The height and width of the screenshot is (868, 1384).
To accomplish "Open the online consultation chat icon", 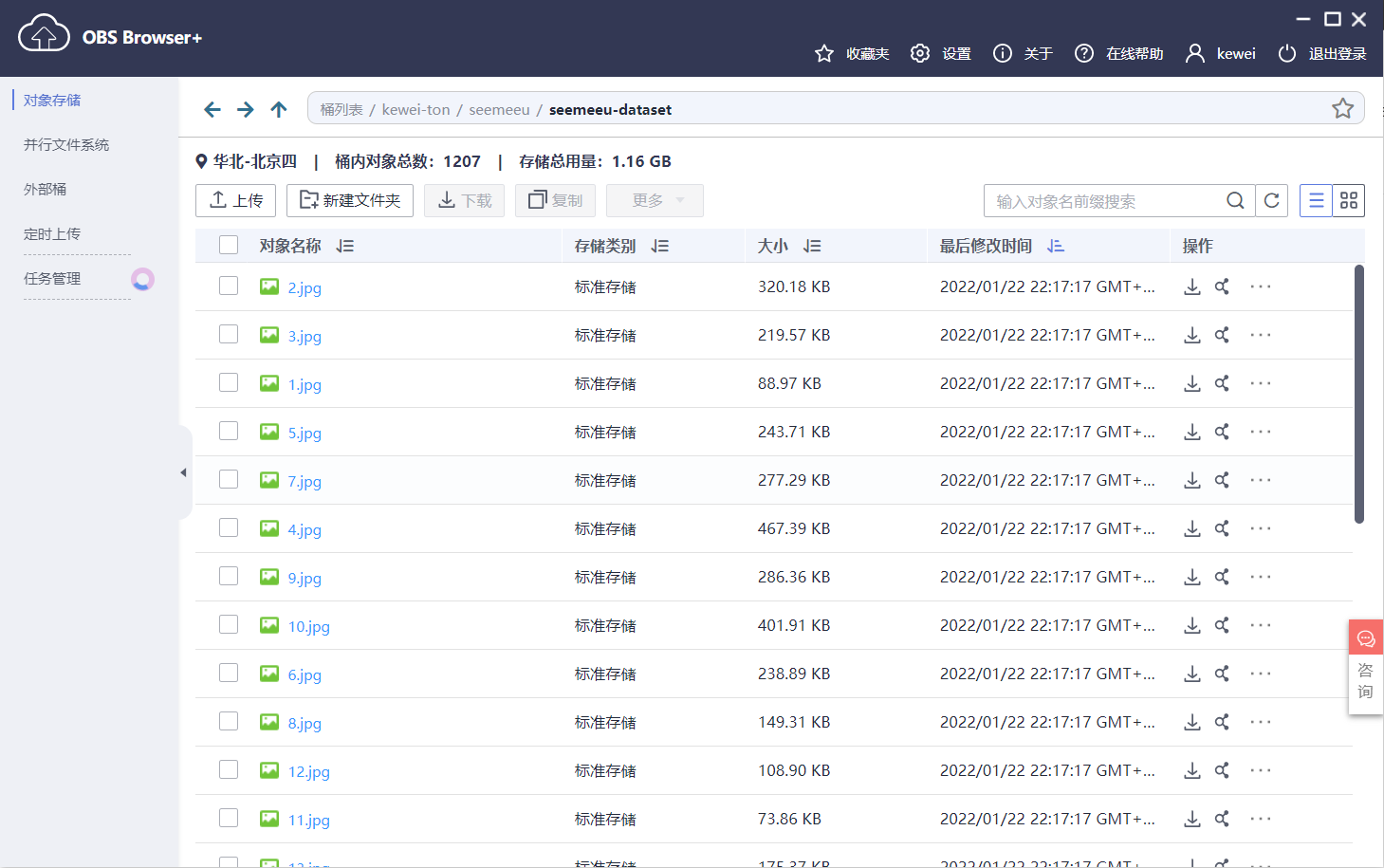I will (1366, 638).
